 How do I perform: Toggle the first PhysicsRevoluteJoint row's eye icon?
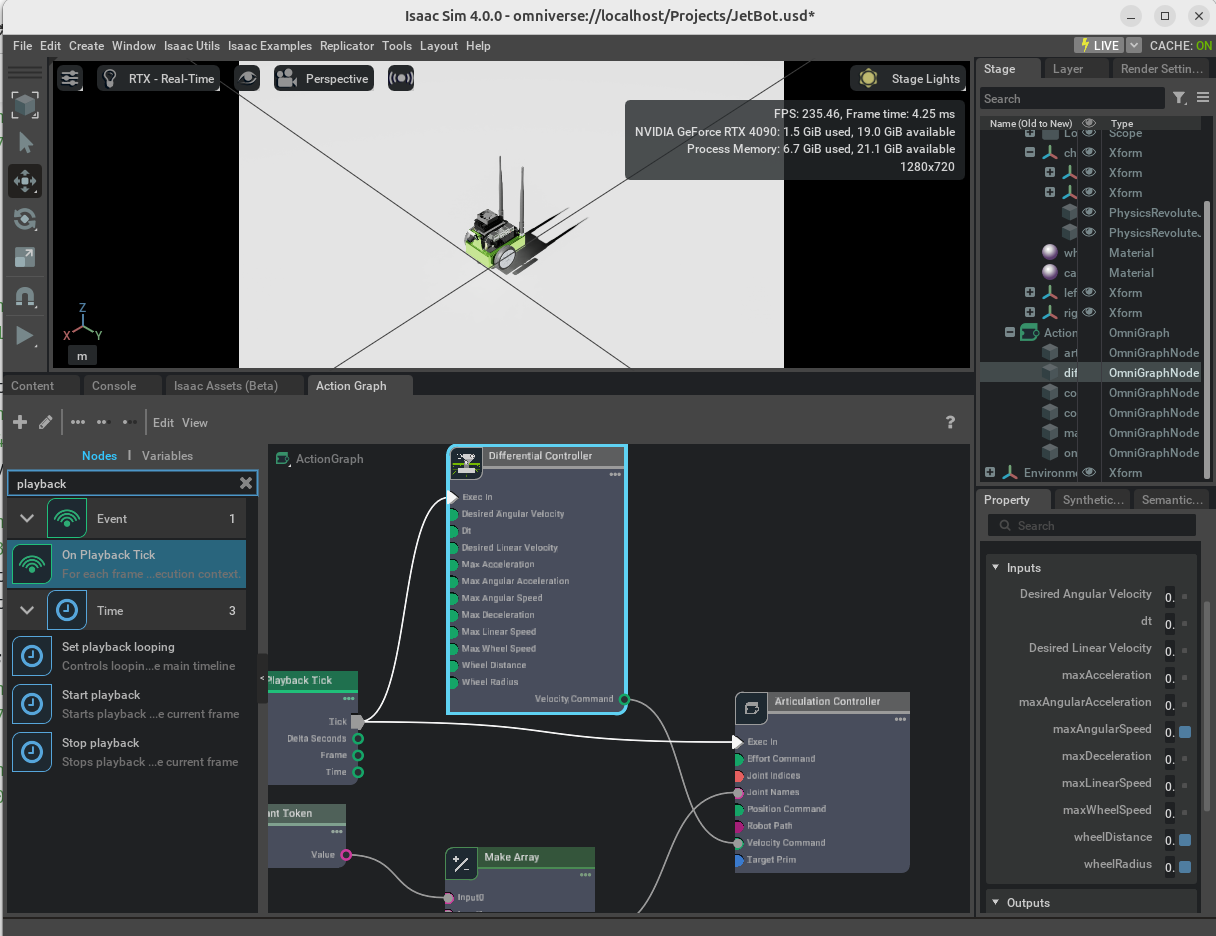1089,212
